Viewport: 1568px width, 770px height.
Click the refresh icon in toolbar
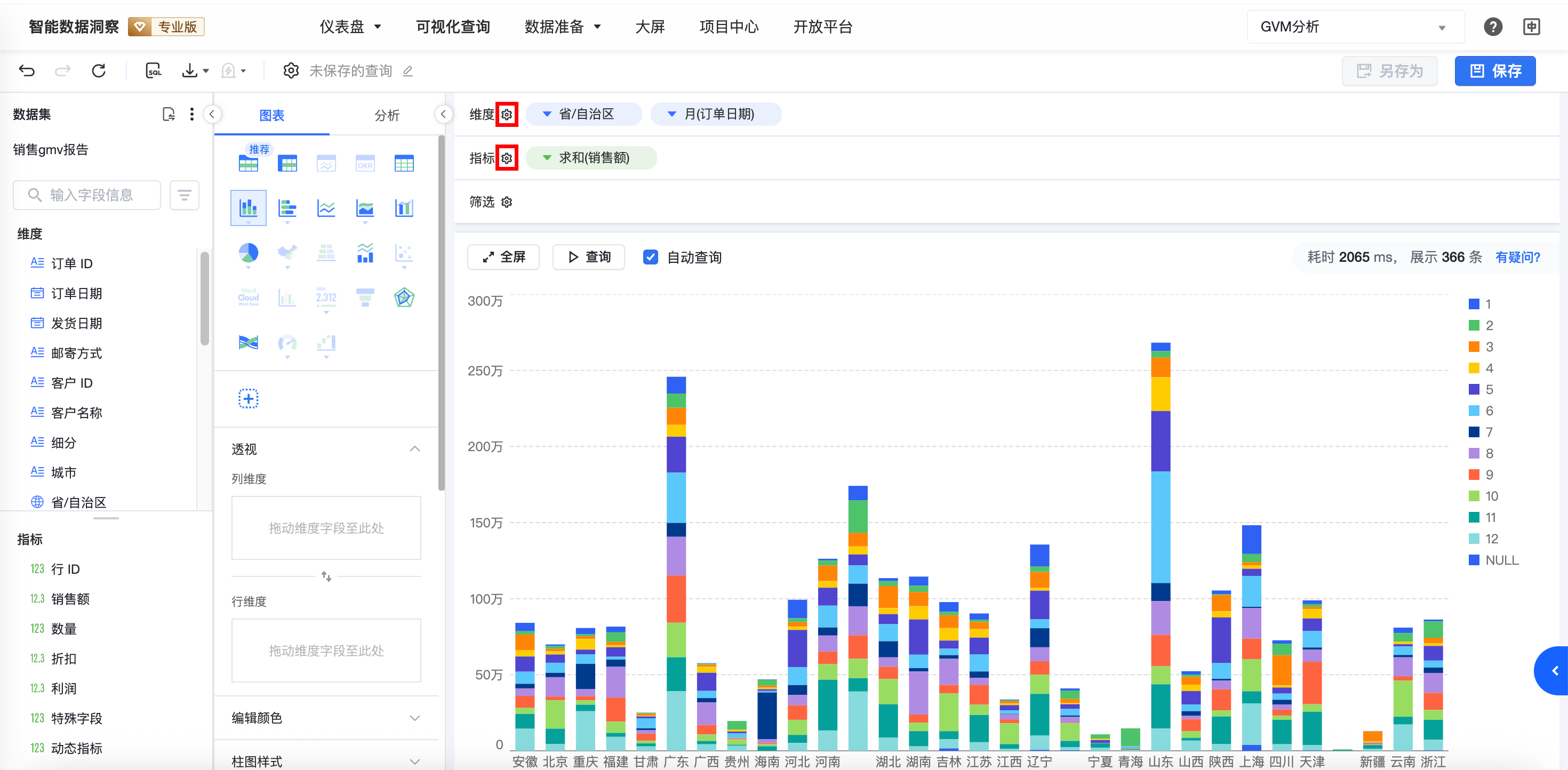[x=99, y=70]
